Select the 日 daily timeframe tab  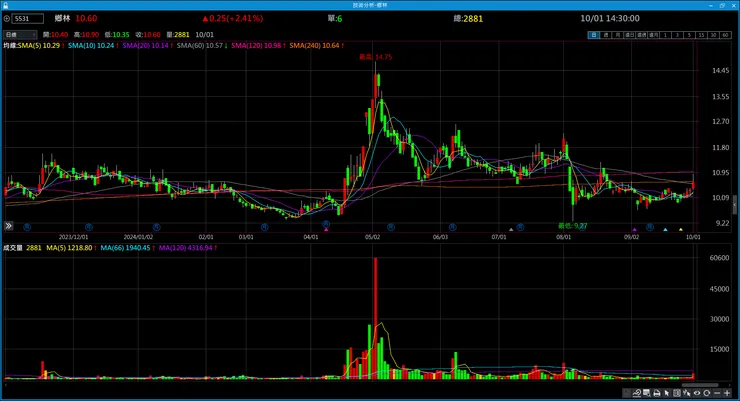click(594, 35)
